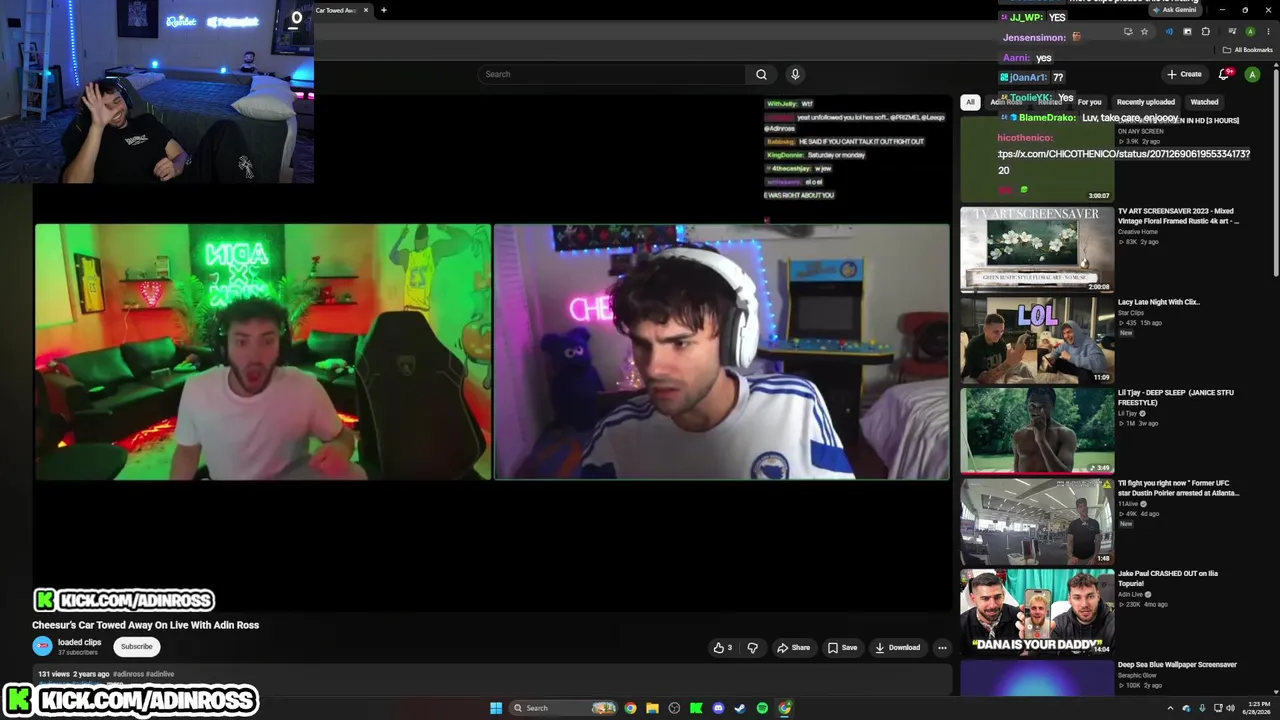
Task: Open Windows Start menu
Action: [496, 708]
